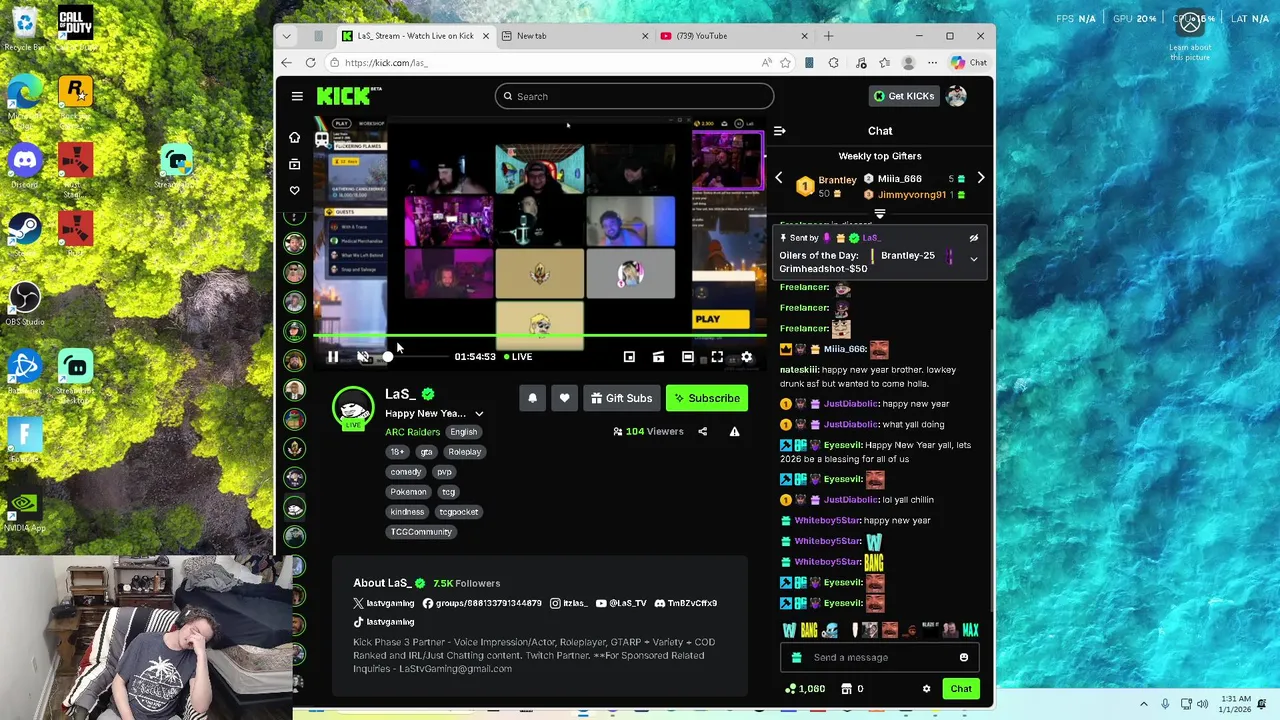
Task: Expand the top gifters leaderboard handle
Action: 880,214
